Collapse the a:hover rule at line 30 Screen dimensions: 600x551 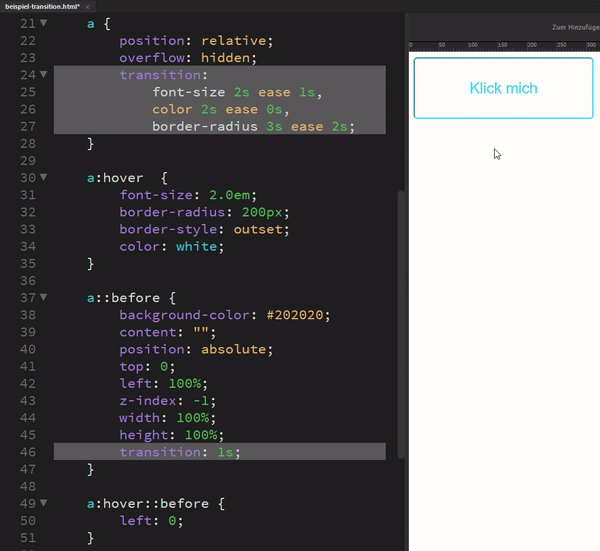click(x=43, y=178)
